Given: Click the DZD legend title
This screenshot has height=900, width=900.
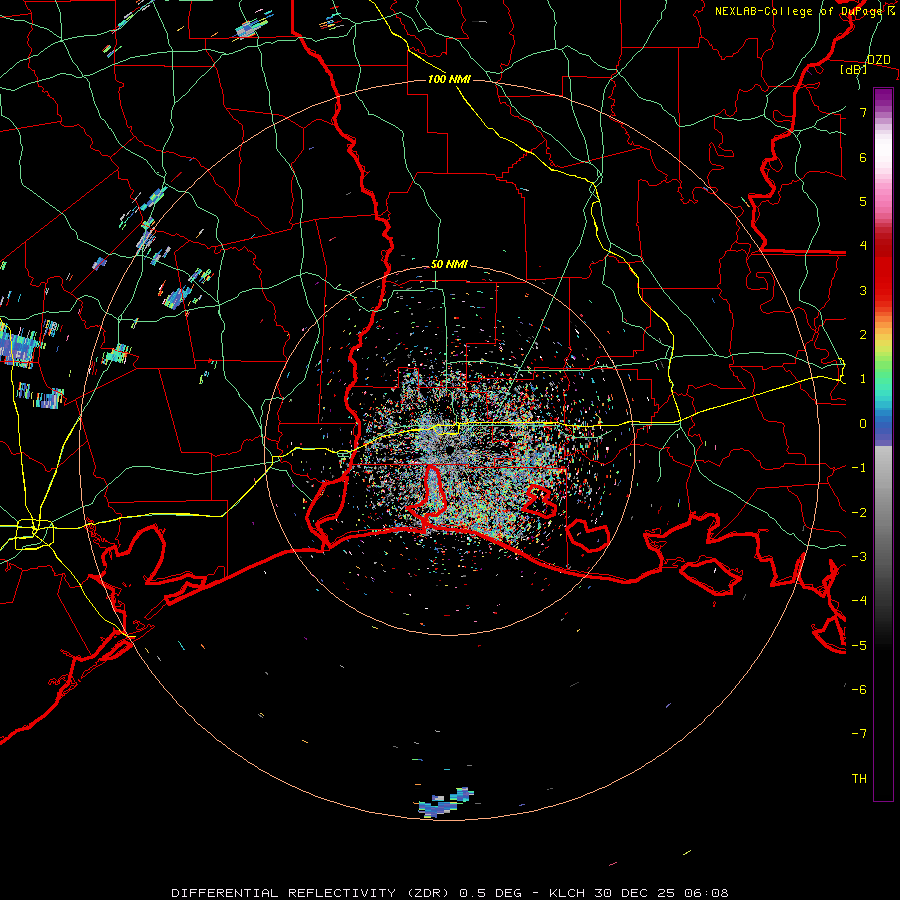Looking at the screenshot, I should point(878,60).
